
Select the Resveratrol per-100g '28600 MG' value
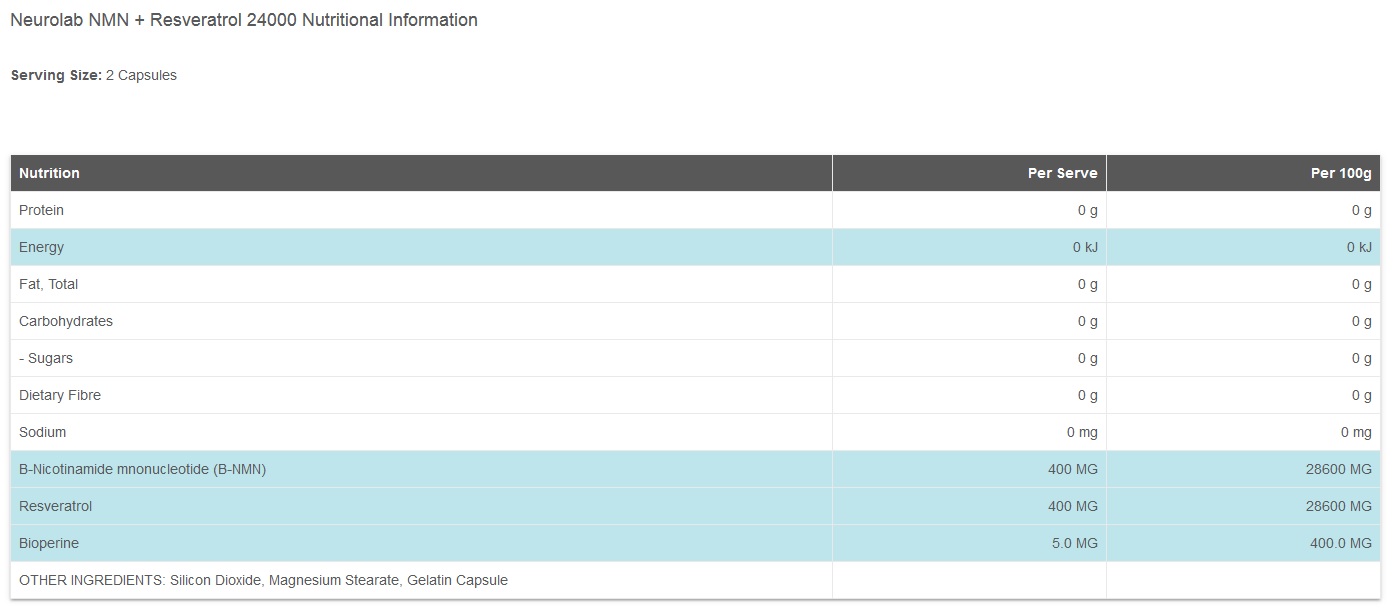(x=1340, y=506)
